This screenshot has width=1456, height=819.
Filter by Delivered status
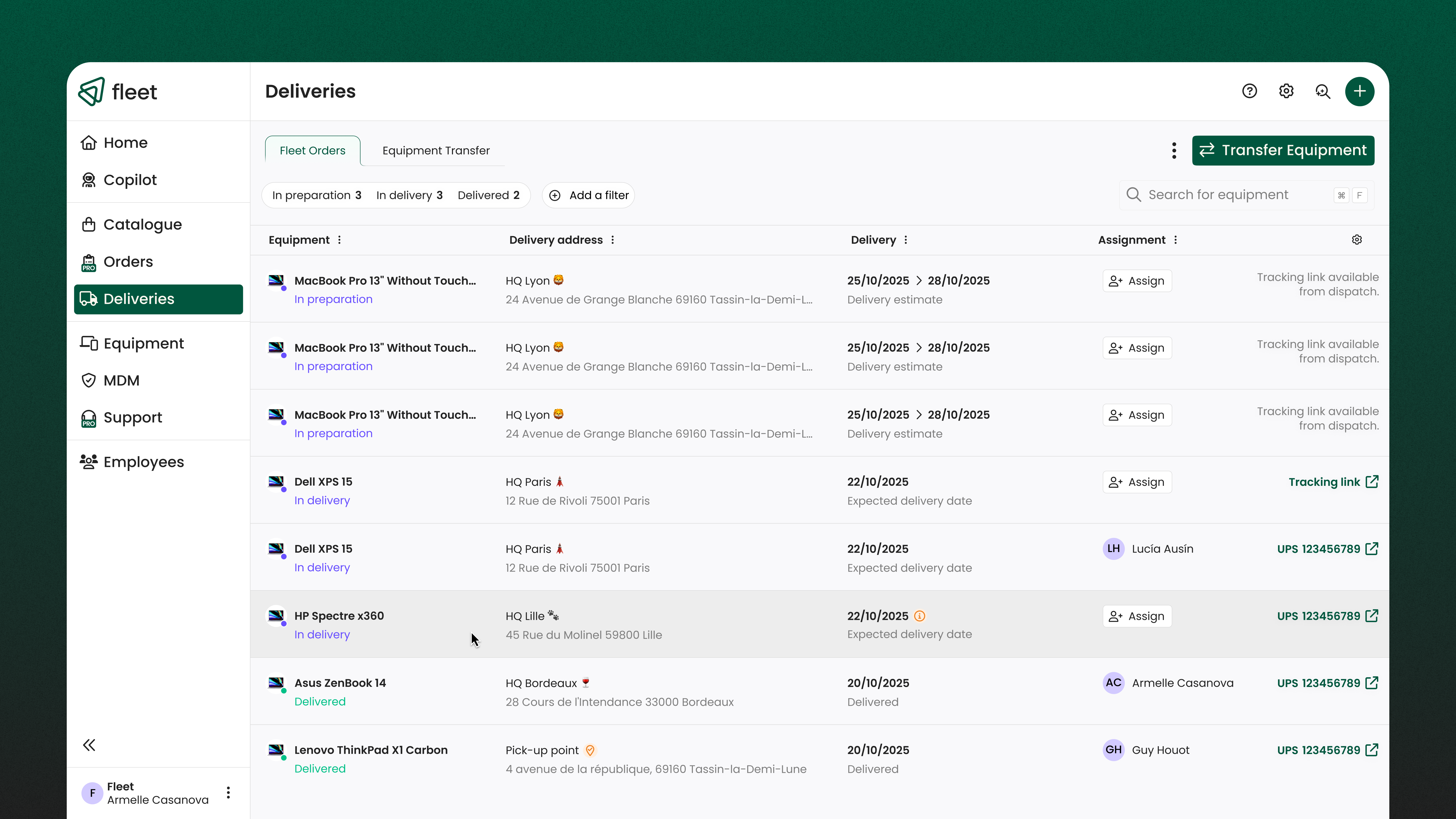click(488, 195)
